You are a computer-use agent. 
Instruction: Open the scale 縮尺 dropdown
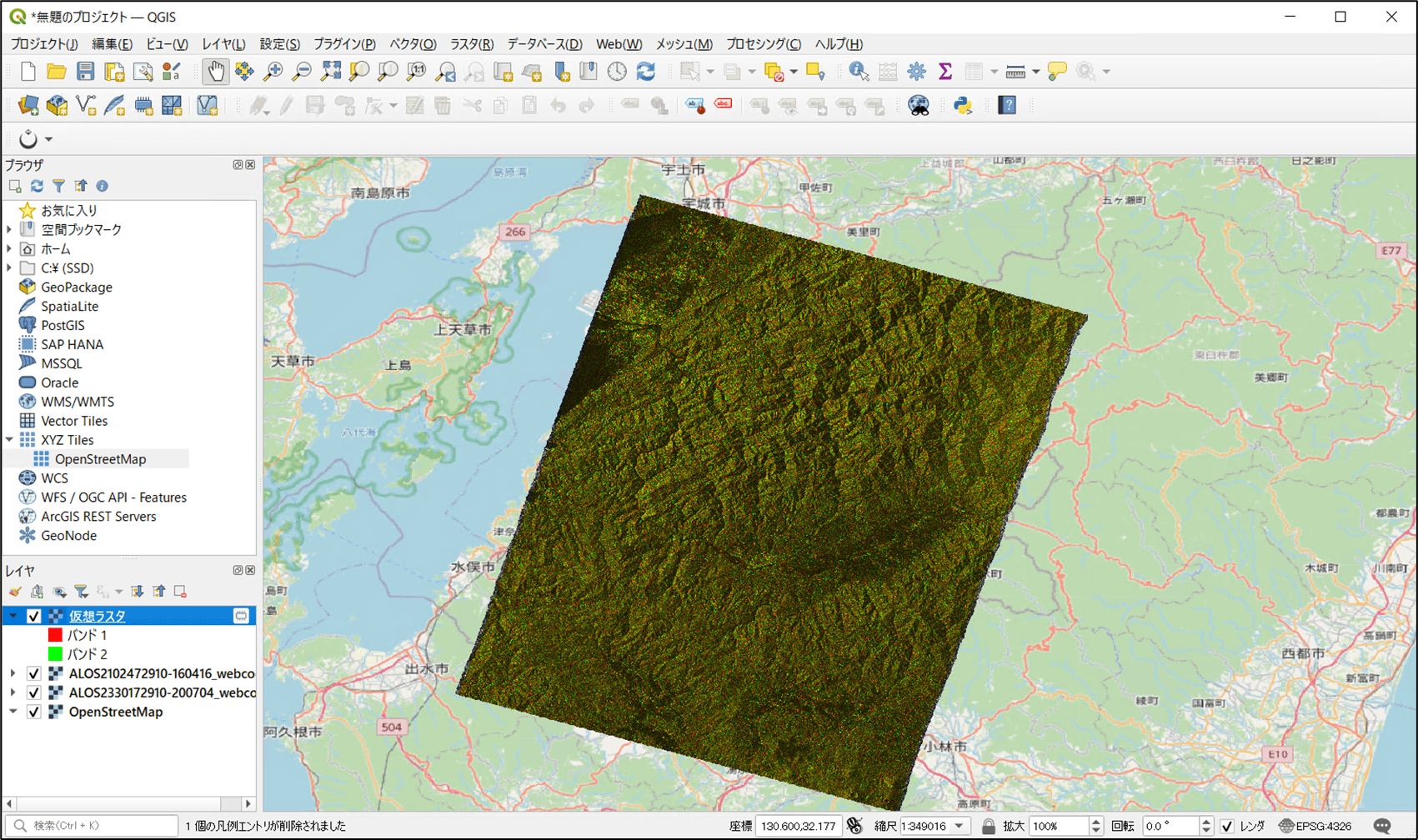[960, 826]
